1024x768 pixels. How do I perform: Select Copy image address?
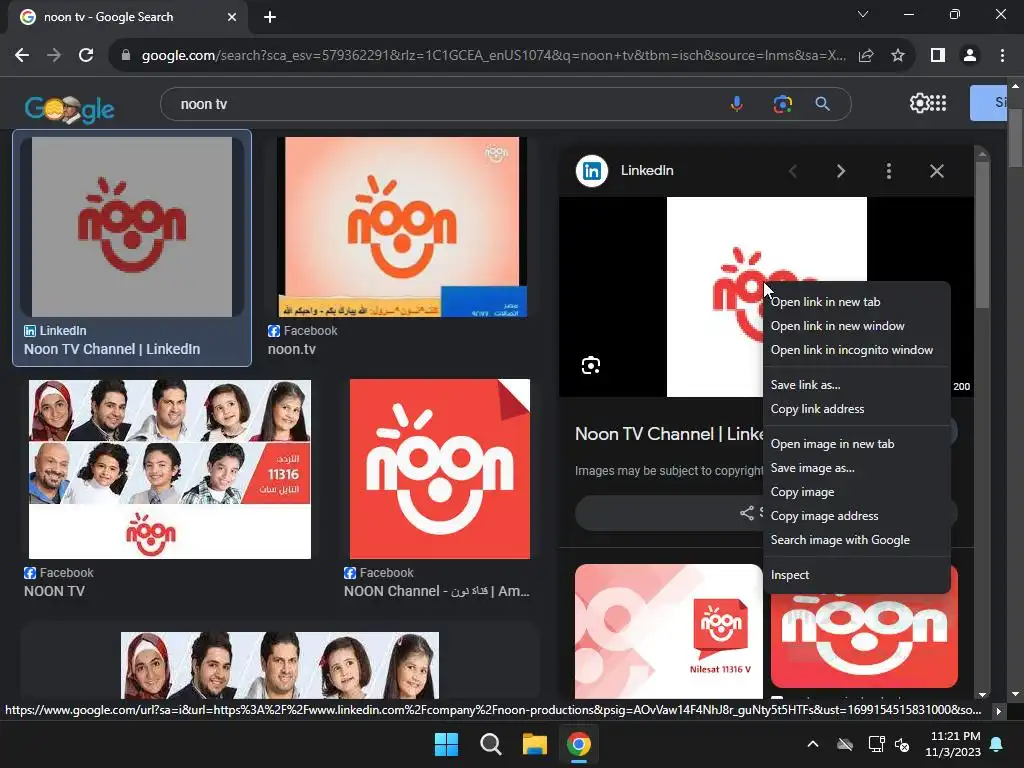click(x=824, y=516)
